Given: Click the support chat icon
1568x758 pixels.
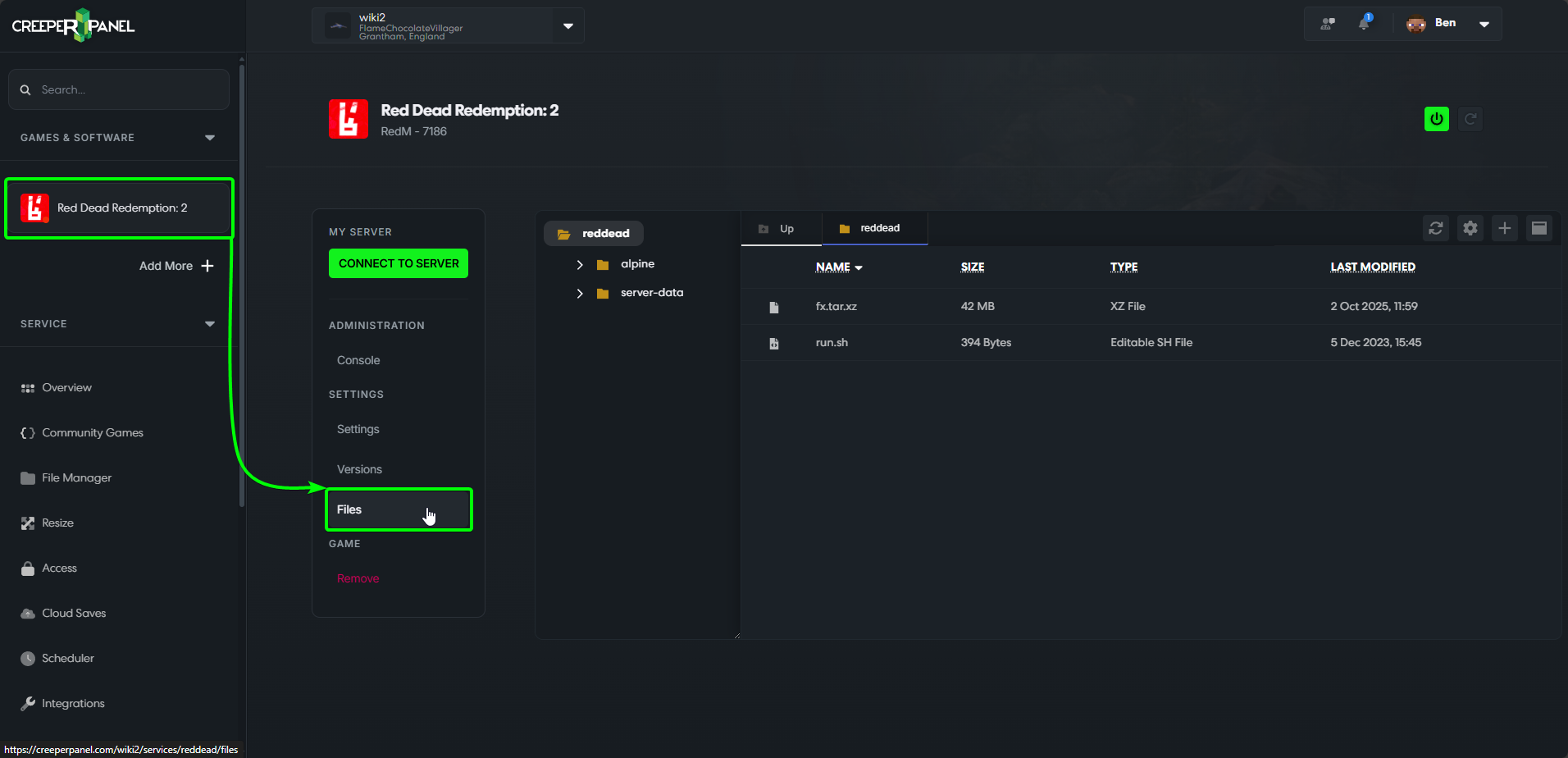Looking at the screenshot, I should [1327, 23].
